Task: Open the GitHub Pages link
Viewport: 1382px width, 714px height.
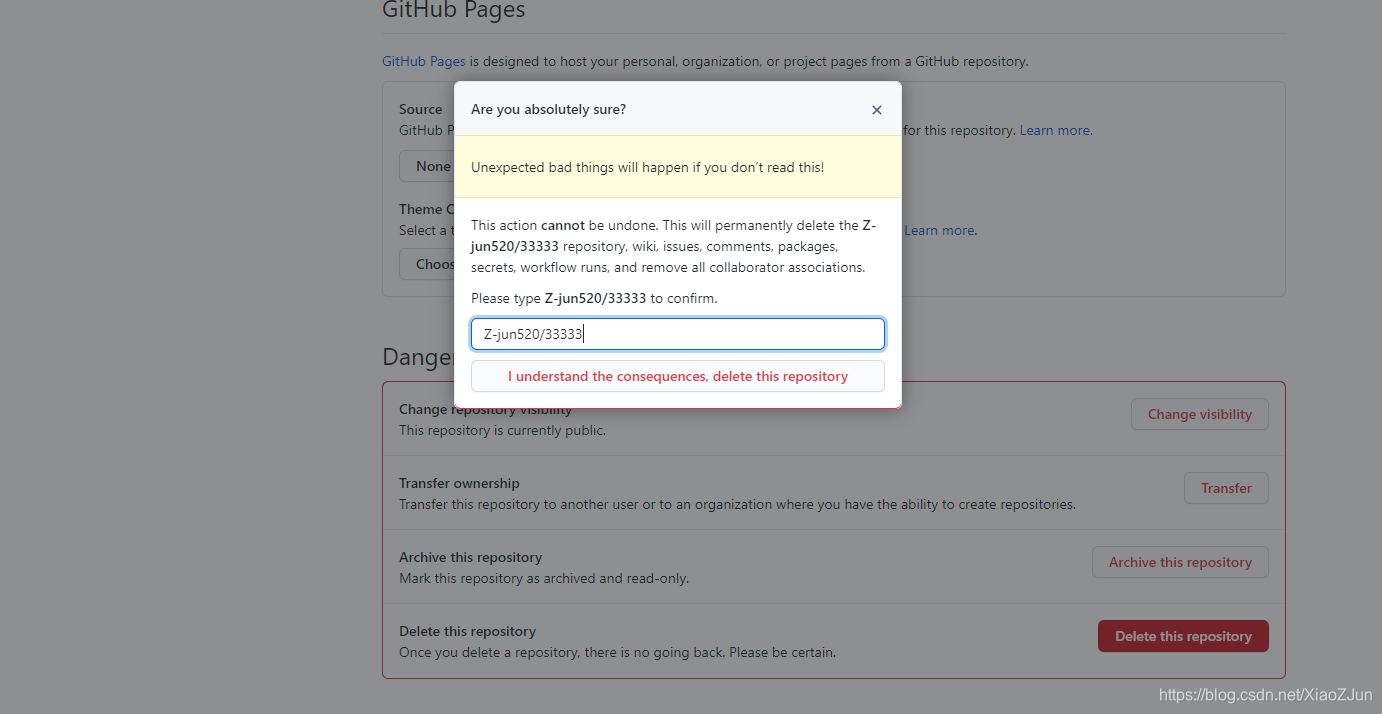Action: click(x=424, y=61)
